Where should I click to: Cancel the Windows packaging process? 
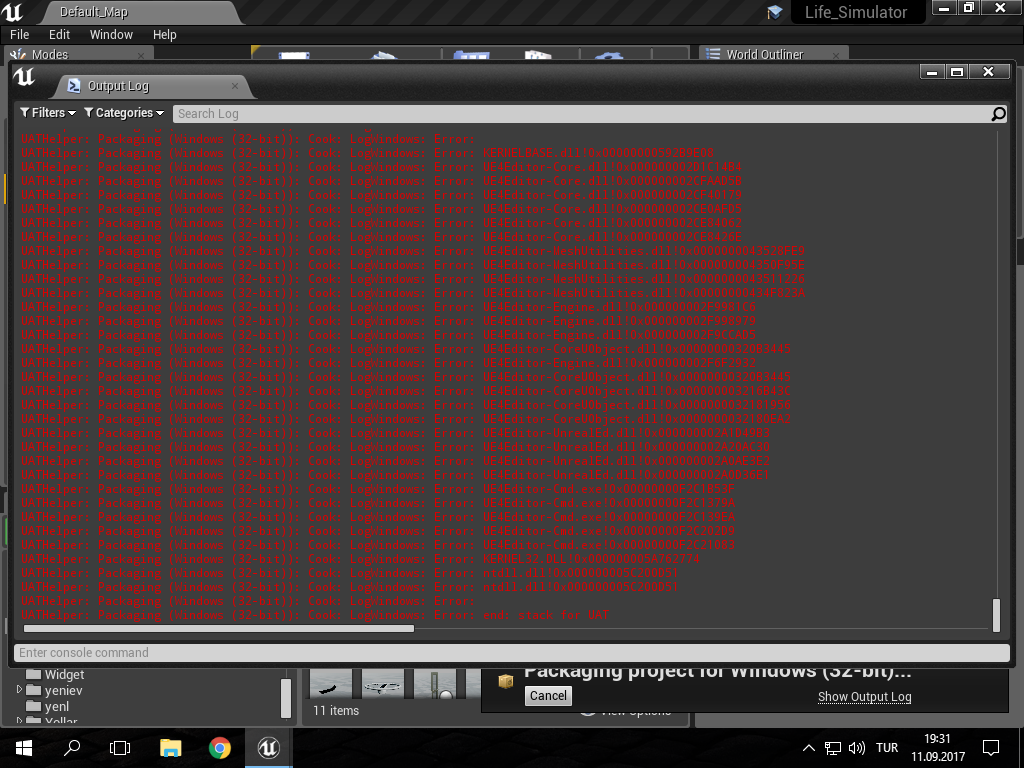pos(548,696)
